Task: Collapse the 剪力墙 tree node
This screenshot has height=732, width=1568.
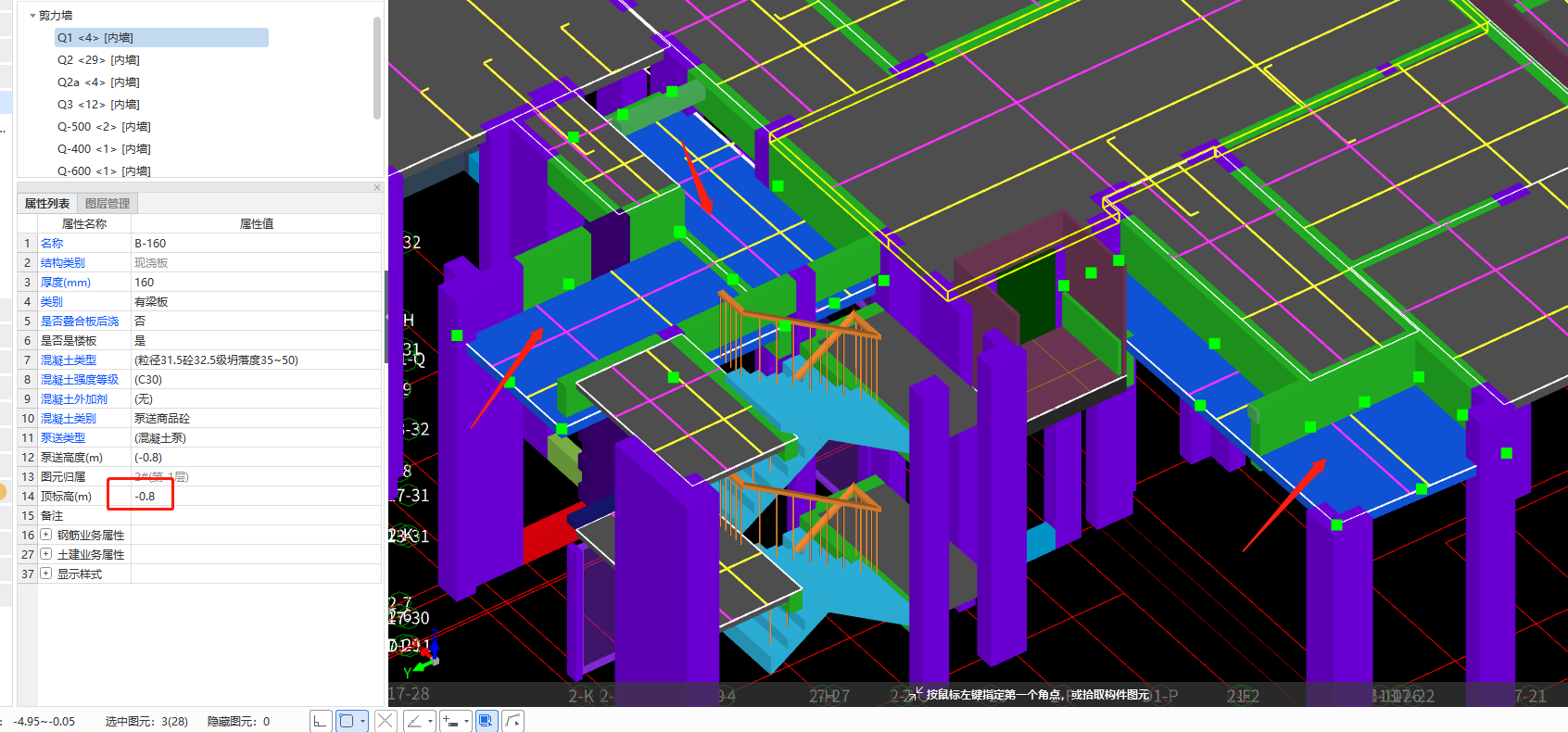Action: tap(32, 16)
